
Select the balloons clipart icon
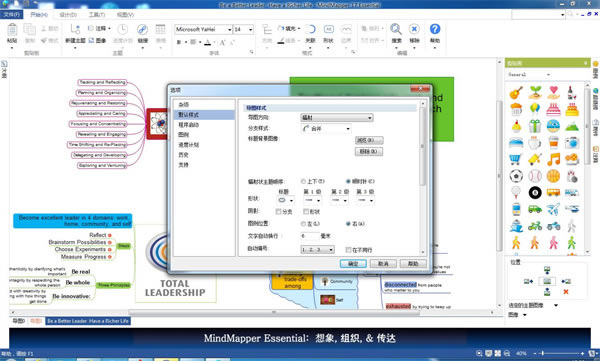[535, 109]
